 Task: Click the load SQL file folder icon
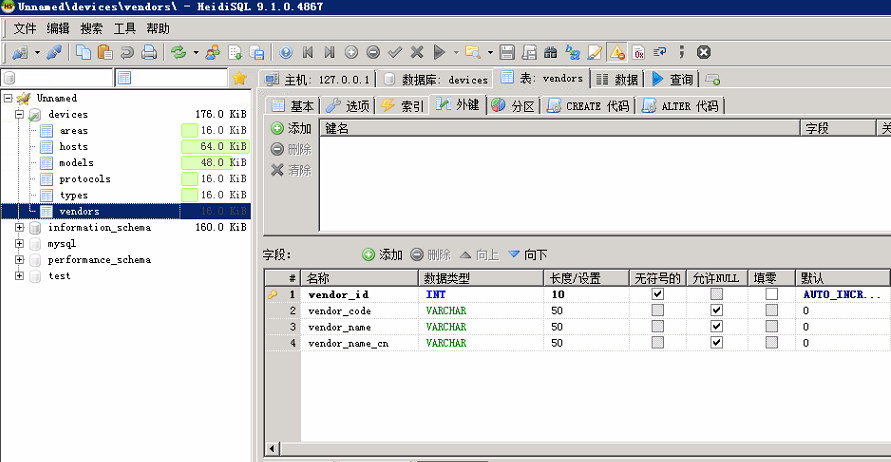coord(473,52)
